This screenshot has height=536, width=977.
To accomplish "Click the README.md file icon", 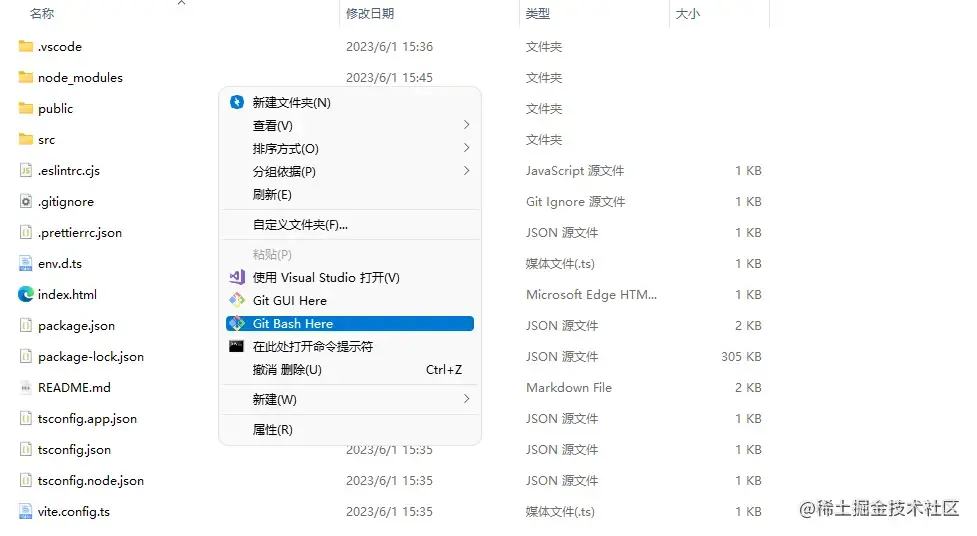I will [x=26, y=388].
